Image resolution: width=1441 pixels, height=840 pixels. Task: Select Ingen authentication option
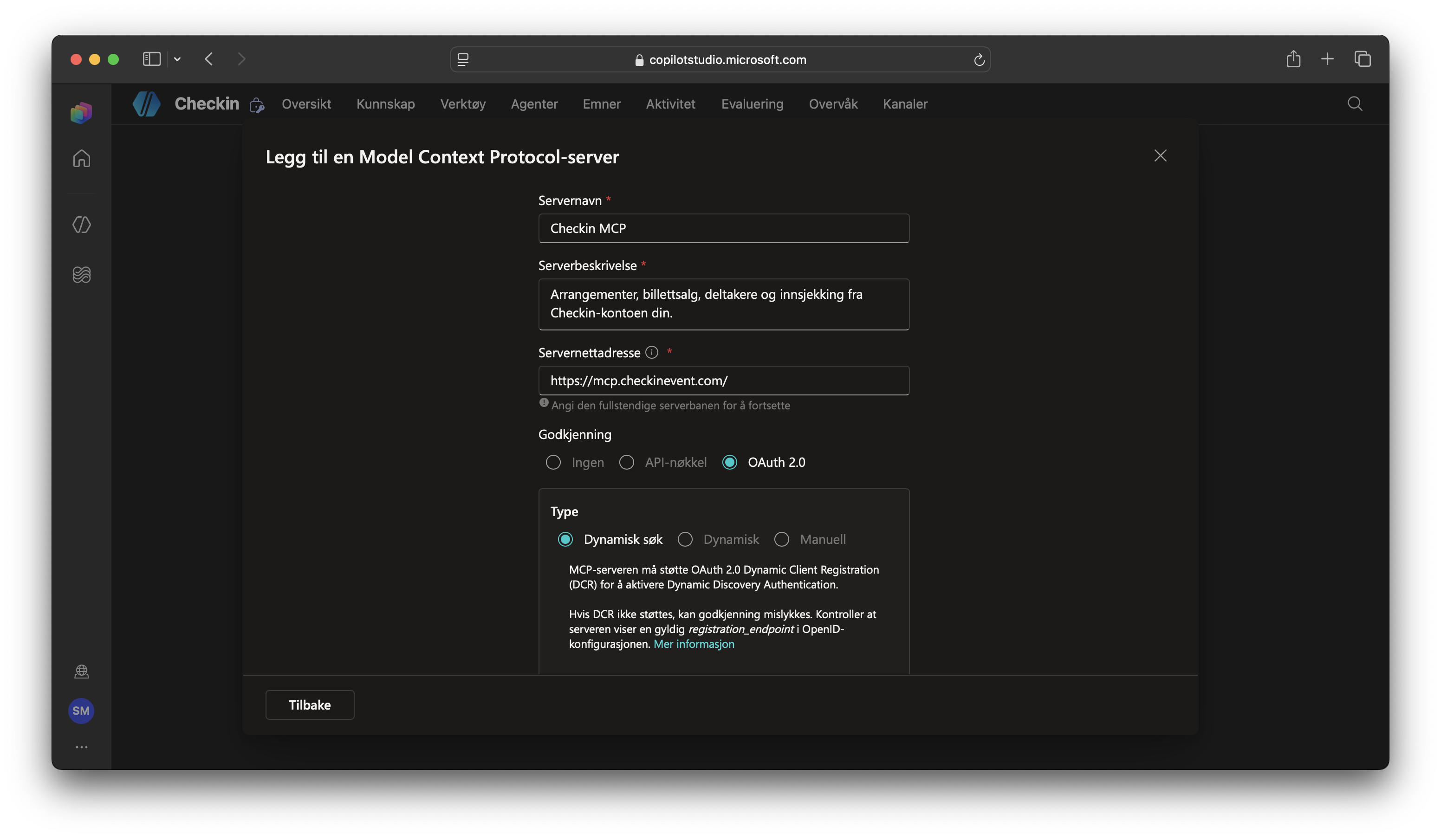[553, 462]
